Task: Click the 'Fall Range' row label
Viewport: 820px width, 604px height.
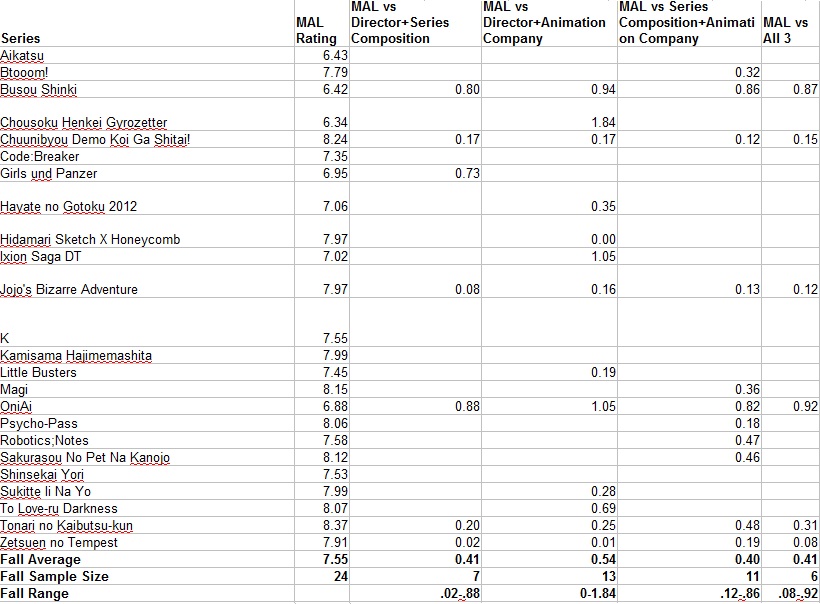Action: [x=147, y=594]
